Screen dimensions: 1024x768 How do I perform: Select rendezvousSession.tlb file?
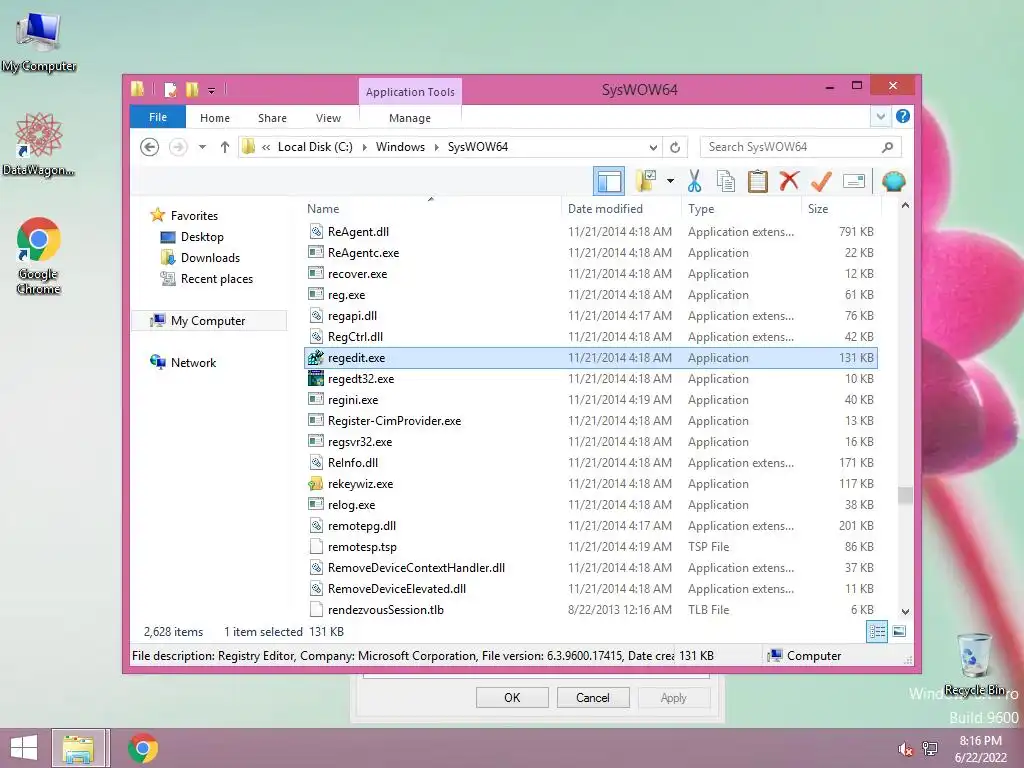click(590, 609)
